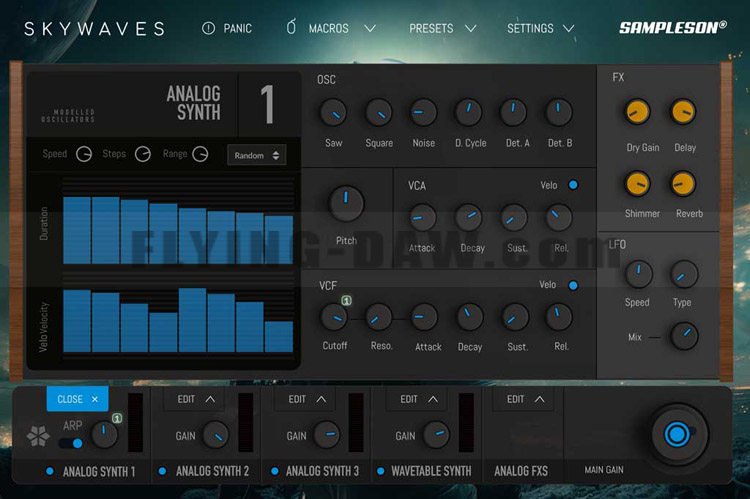
Task: Click the large MAIN GAIN knob
Action: tap(678, 434)
